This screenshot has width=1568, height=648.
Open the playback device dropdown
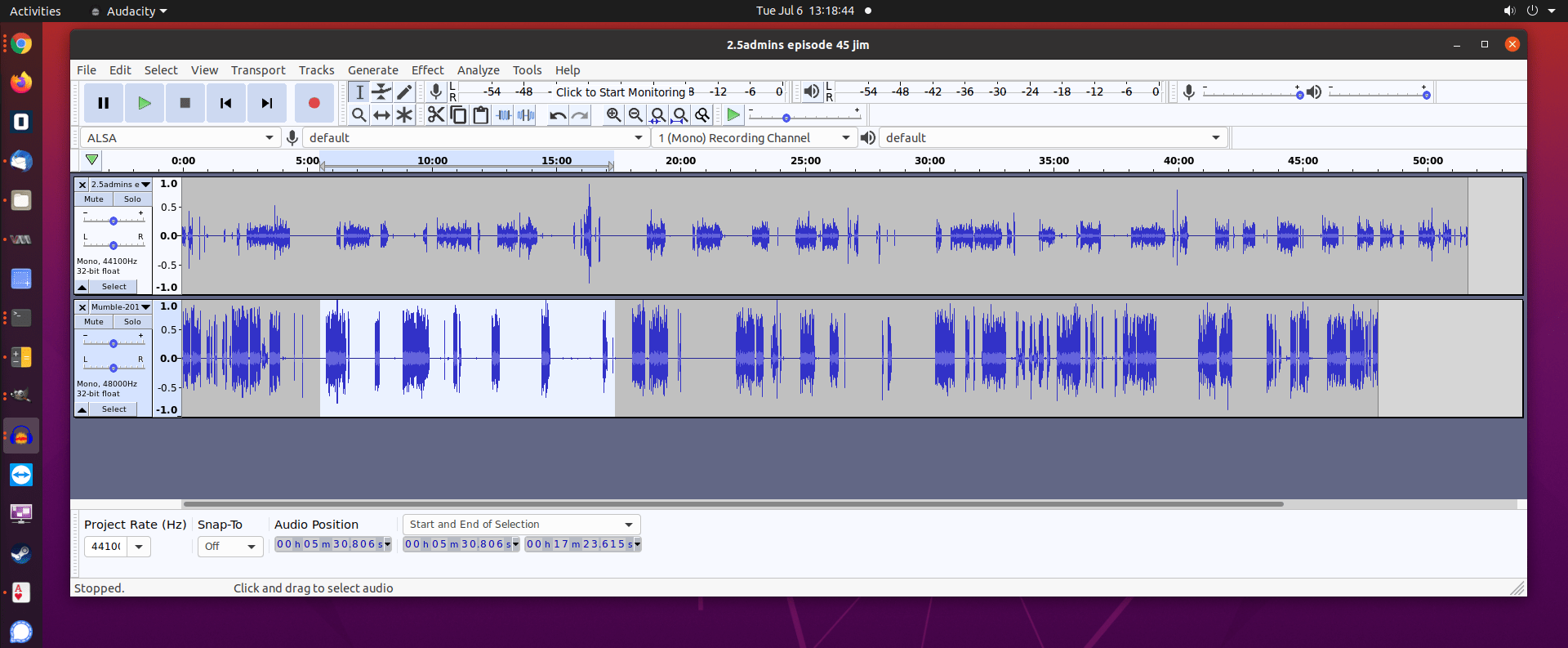(x=1053, y=138)
